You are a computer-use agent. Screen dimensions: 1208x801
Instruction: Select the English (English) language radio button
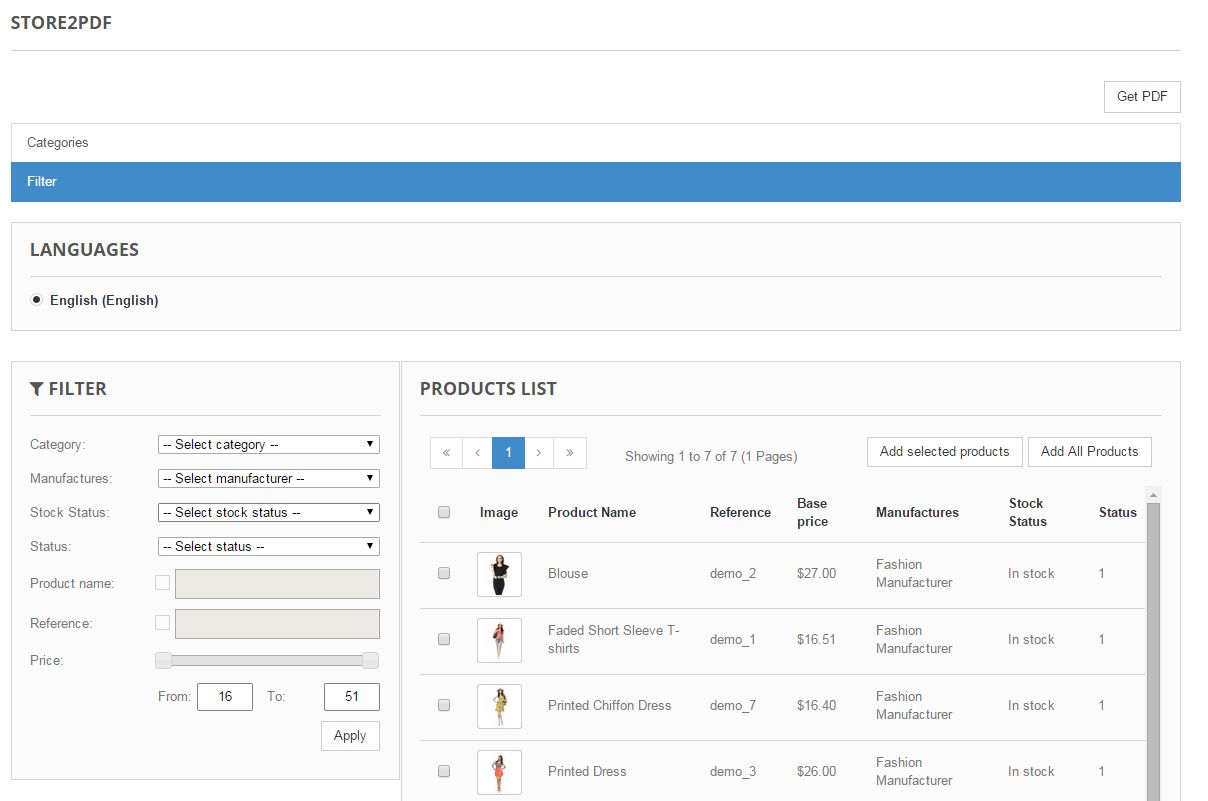coord(37,299)
